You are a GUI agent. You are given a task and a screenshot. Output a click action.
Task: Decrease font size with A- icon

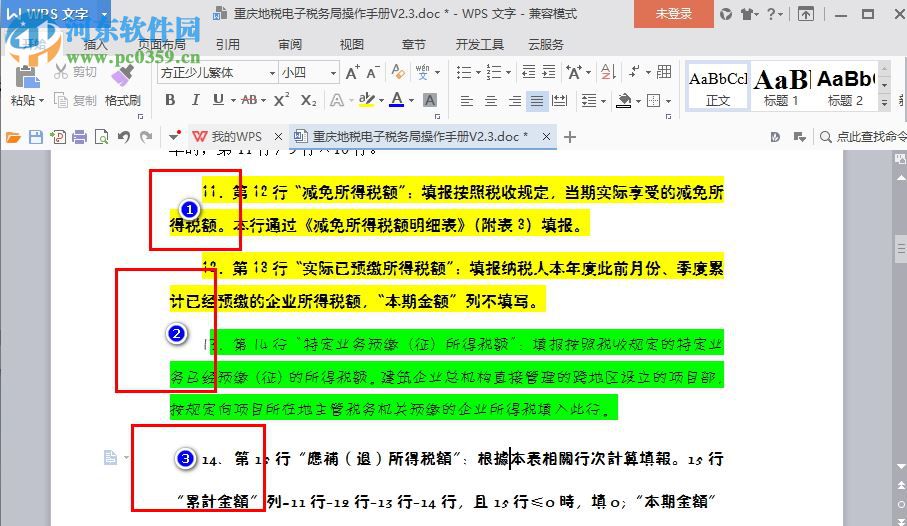pyautogui.click(x=373, y=72)
